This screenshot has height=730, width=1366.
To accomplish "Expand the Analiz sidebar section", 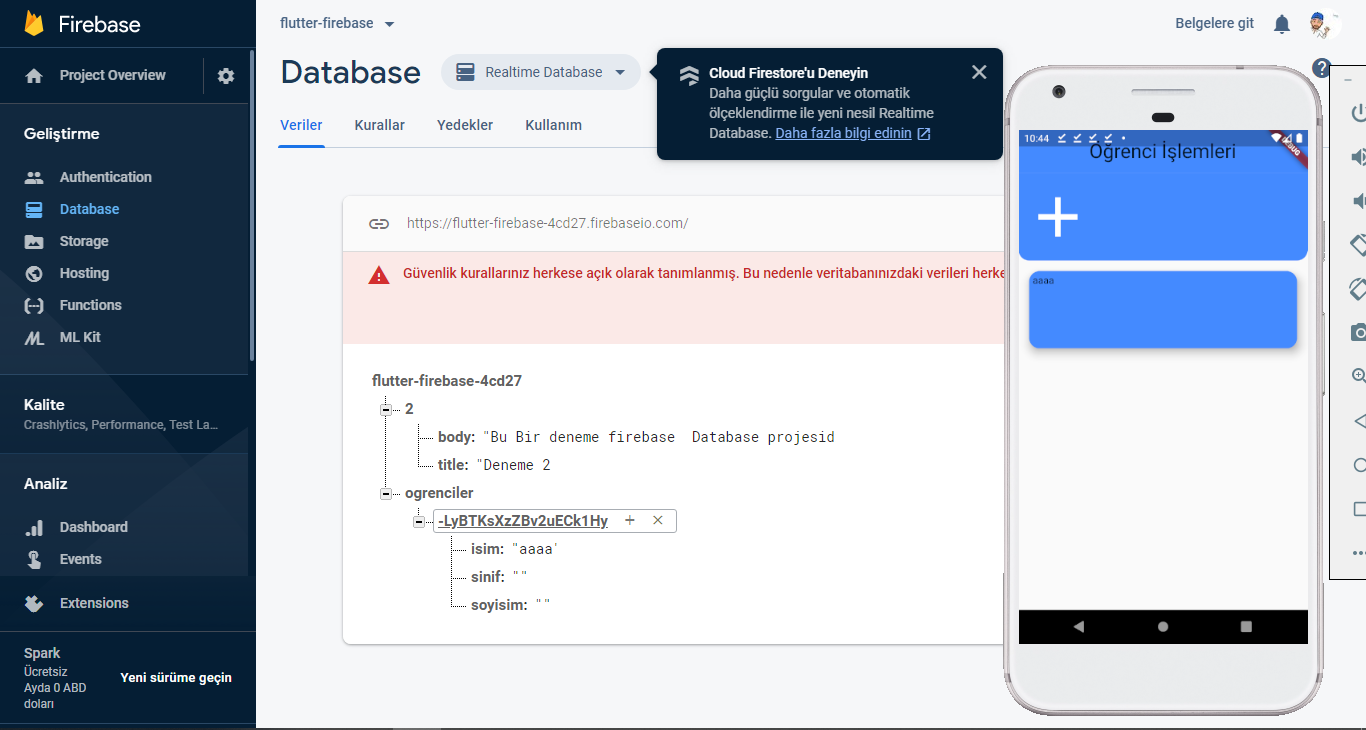I will [x=46, y=484].
